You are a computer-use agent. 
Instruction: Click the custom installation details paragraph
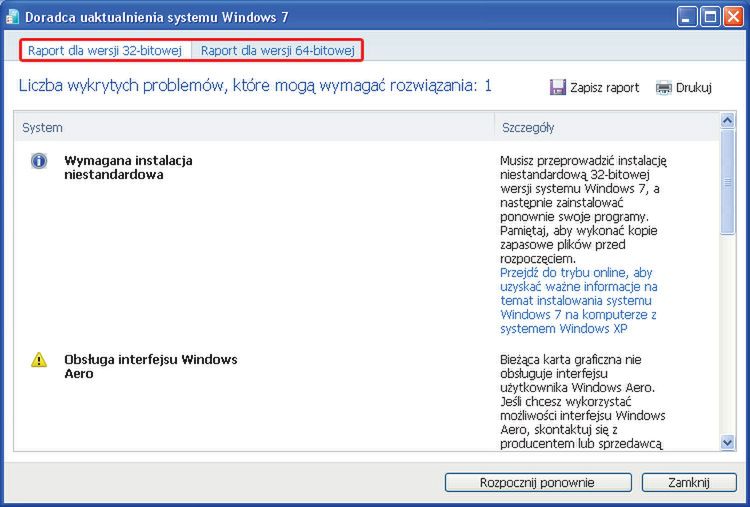point(583,209)
